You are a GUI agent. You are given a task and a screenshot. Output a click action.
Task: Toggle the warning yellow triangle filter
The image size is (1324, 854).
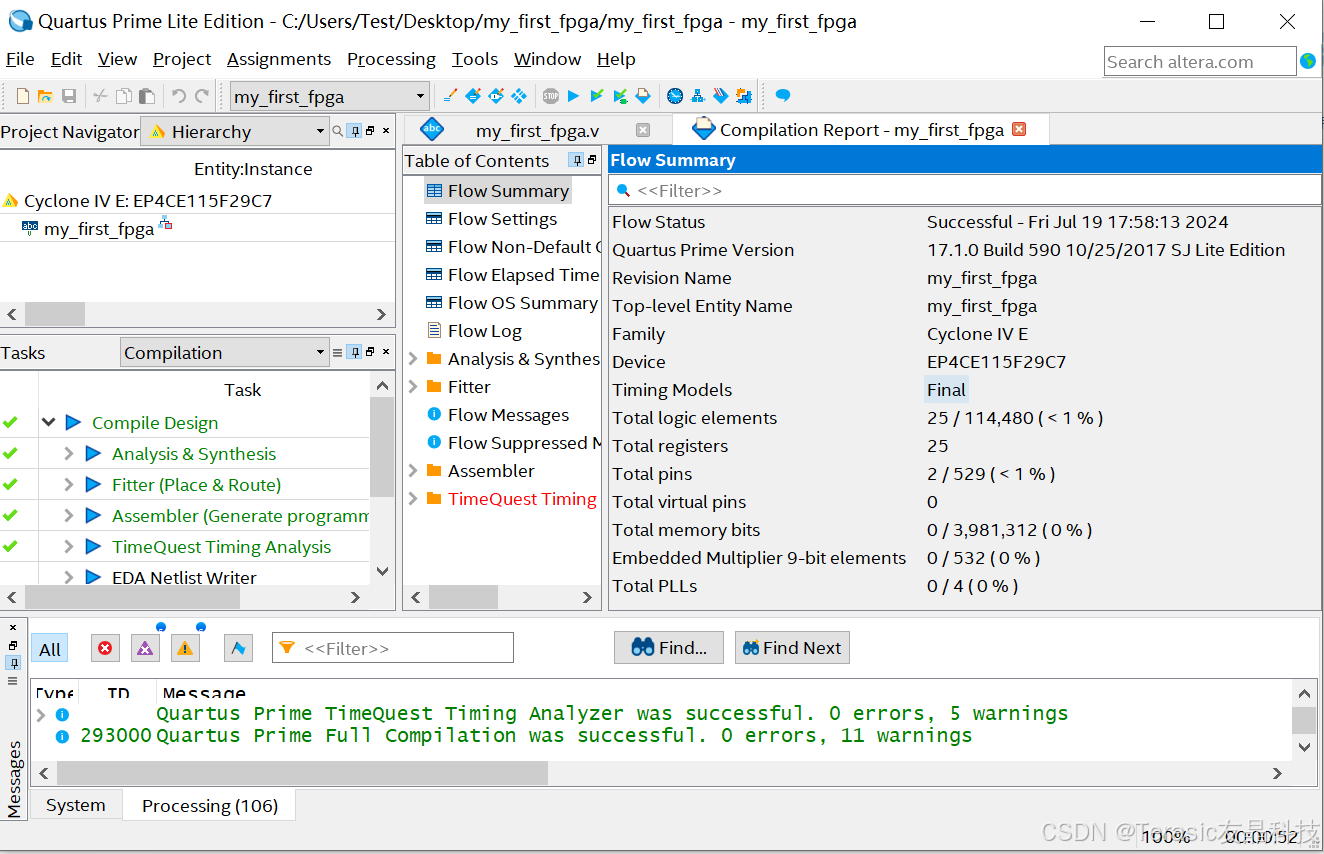click(185, 649)
